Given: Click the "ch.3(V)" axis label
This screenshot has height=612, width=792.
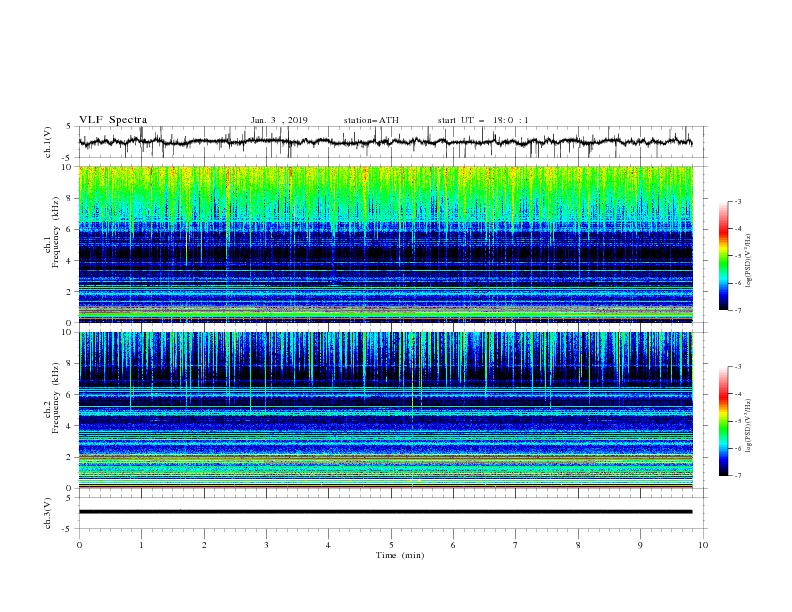Looking at the screenshot, I should pos(48,513).
